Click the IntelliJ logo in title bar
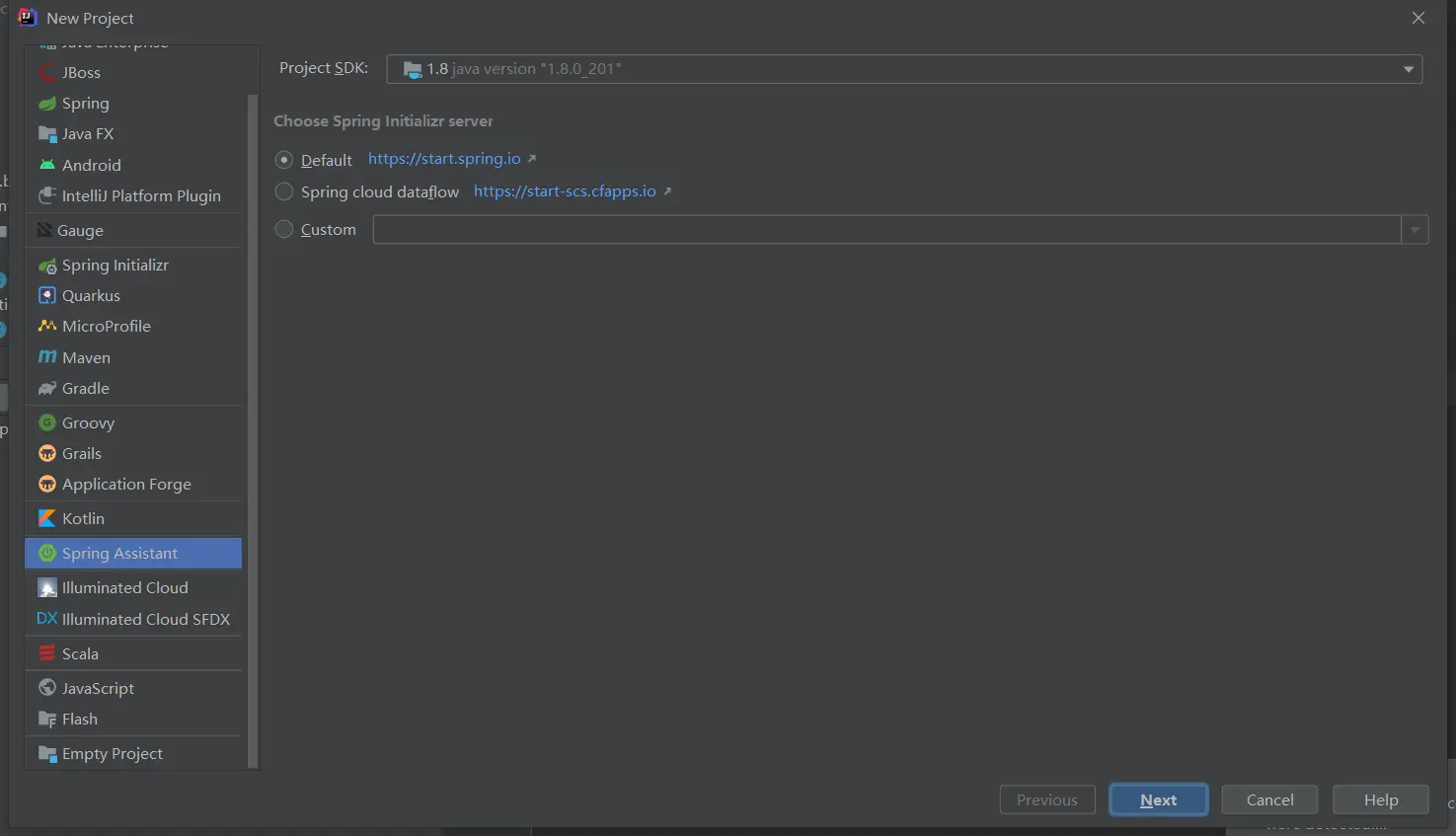1456x836 pixels. [x=28, y=18]
